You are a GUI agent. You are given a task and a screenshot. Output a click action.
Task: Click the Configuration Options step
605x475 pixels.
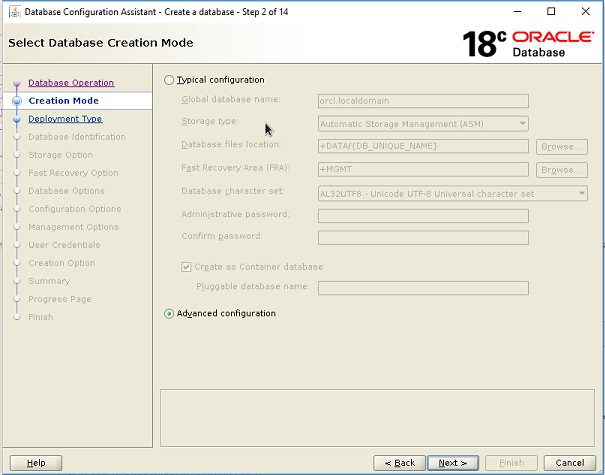pos(75,209)
